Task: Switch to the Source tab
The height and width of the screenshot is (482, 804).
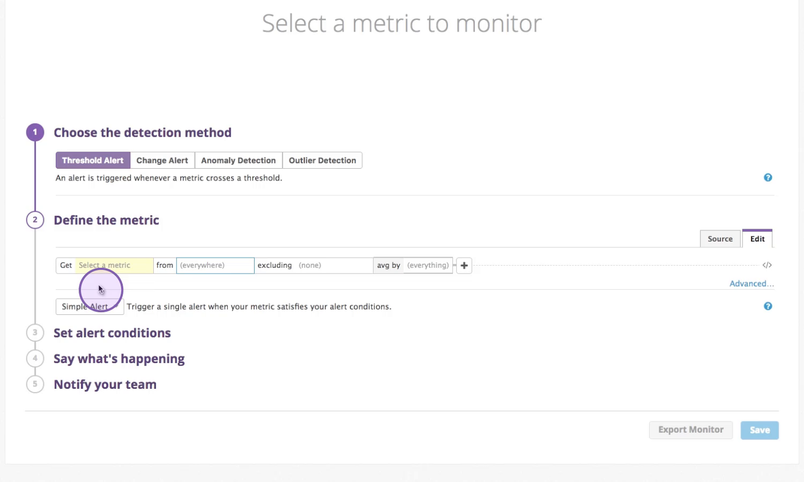Action: pos(720,239)
